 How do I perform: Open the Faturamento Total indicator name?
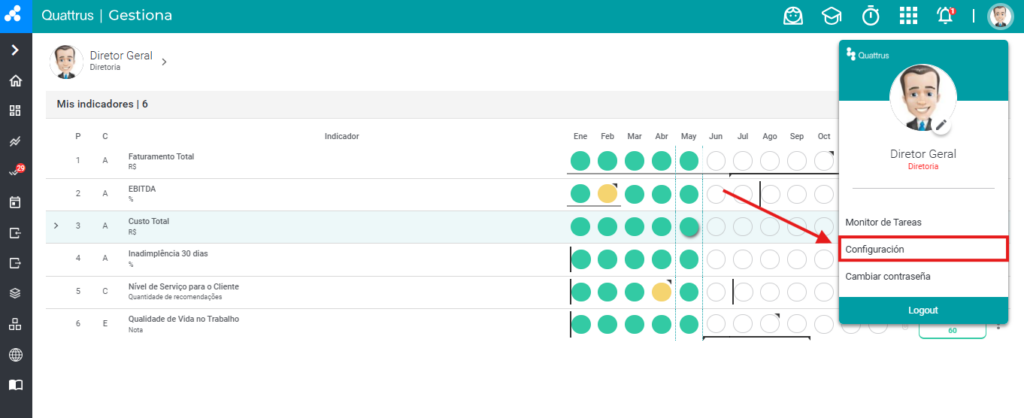(x=161, y=157)
